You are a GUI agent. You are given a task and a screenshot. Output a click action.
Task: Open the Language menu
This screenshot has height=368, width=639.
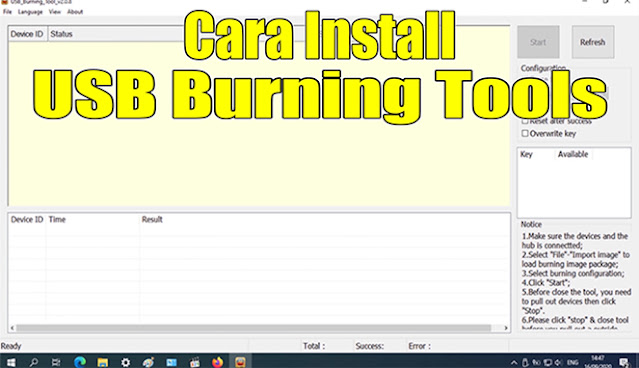point(30,12)
